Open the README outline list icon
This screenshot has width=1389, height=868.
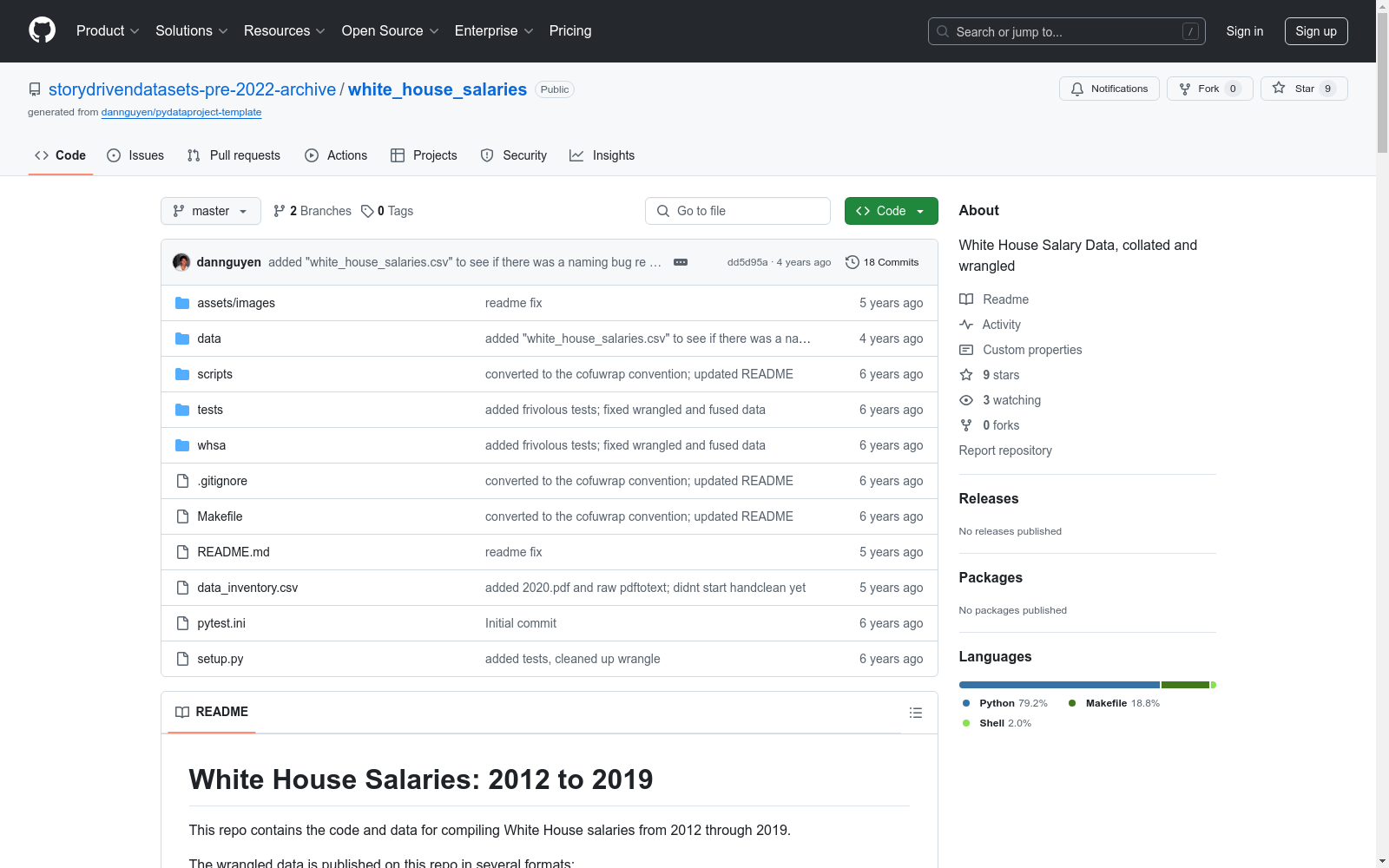coord(915,713)
